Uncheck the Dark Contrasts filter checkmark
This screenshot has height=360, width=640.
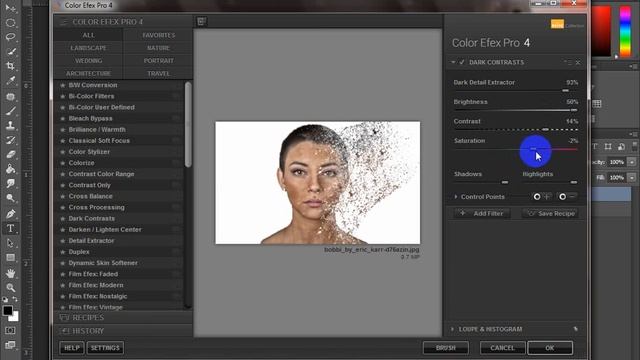[462, 62]
